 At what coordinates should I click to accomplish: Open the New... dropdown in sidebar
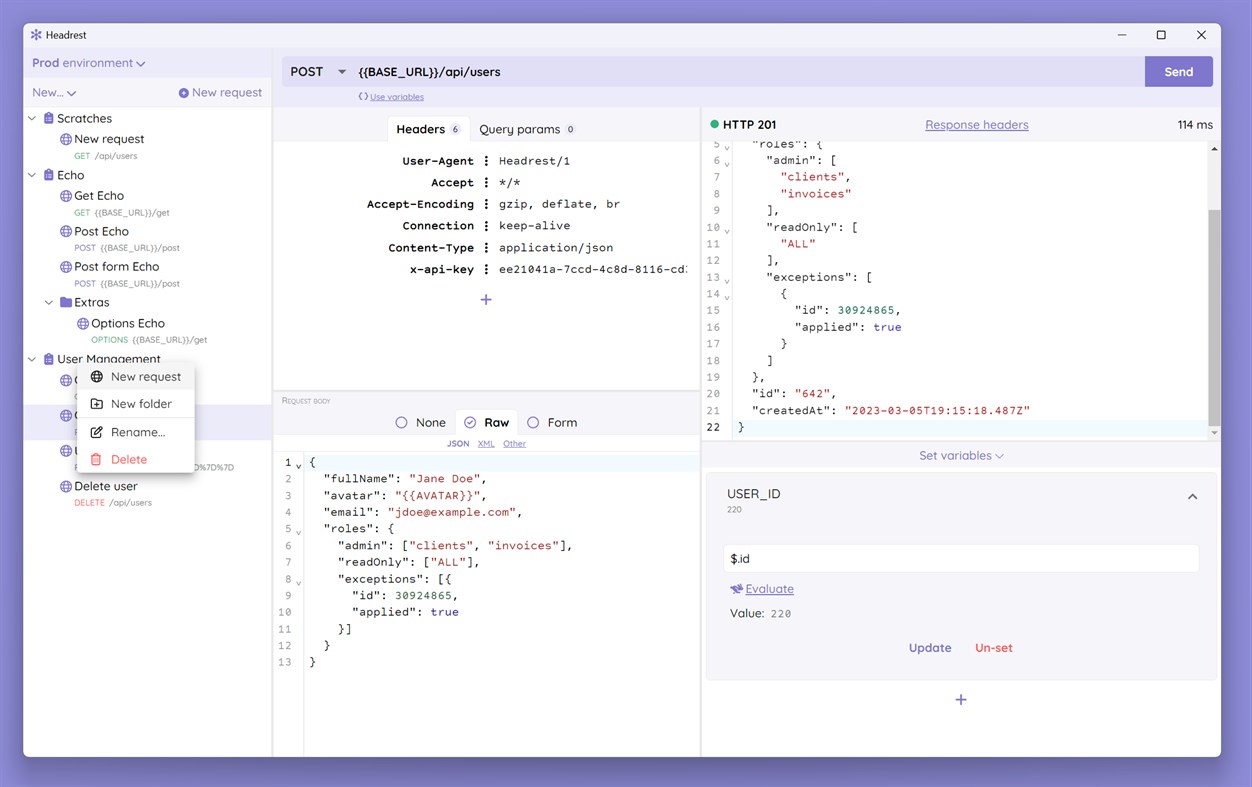click(54, 93)
